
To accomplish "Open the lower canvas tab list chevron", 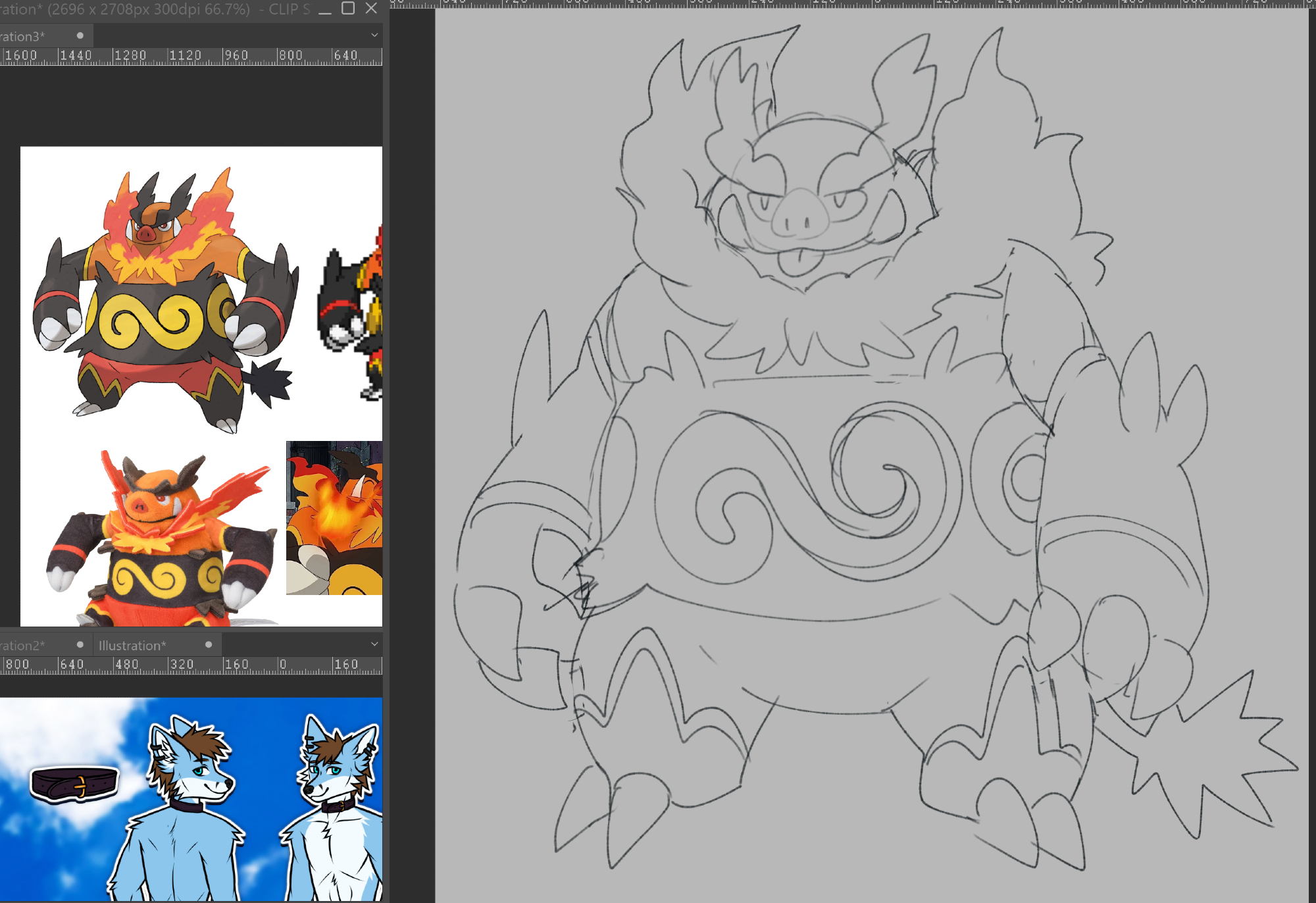I will coord(374,644).
